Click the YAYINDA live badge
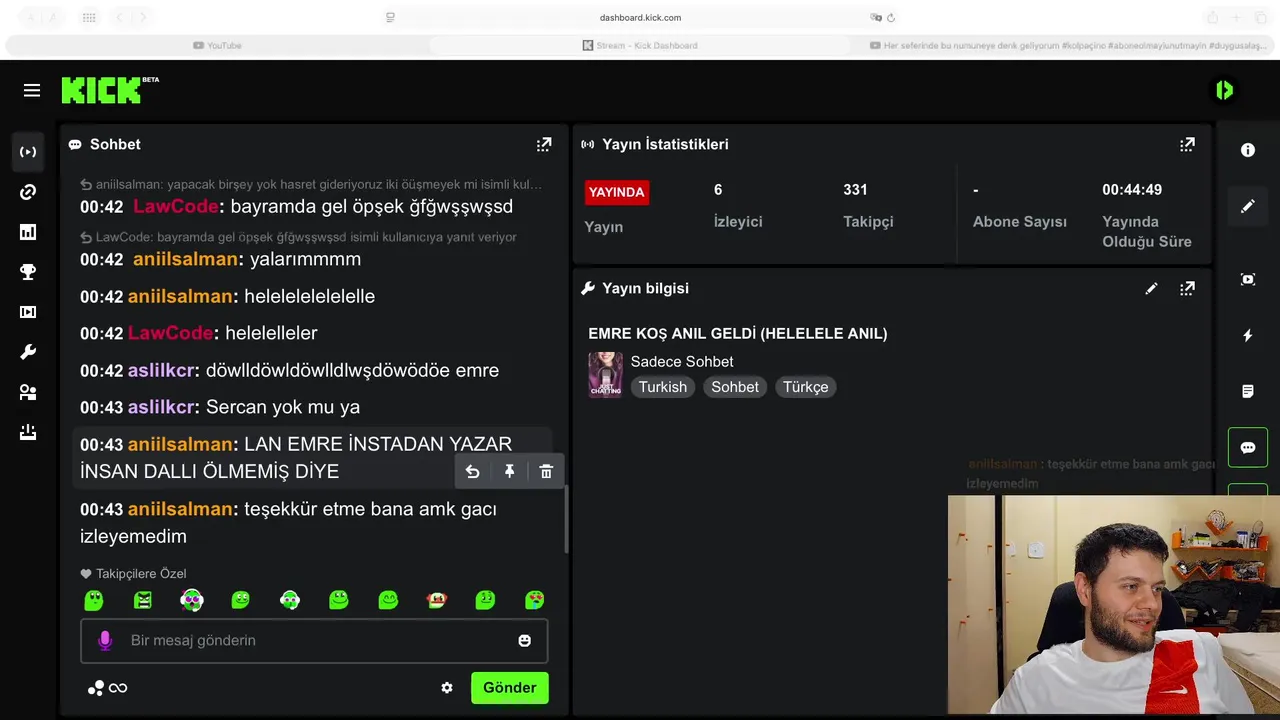 click(x=617, y=192)
